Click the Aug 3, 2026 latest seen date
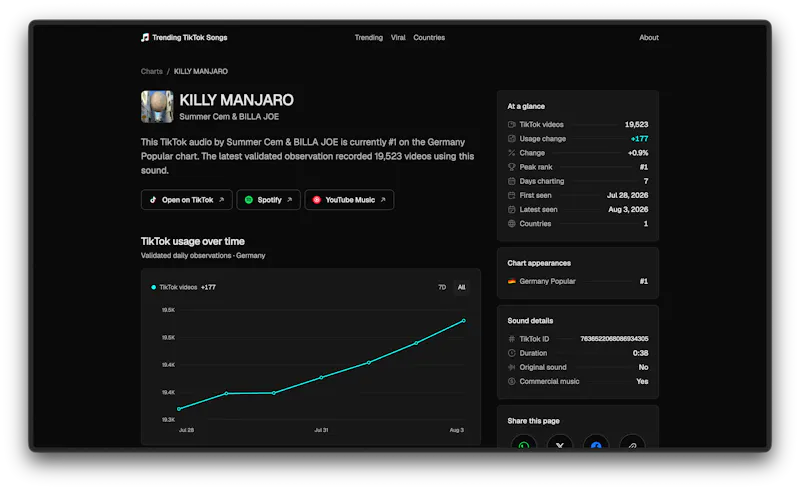Screen dimensions: 800x490 (x=628, y=209)
